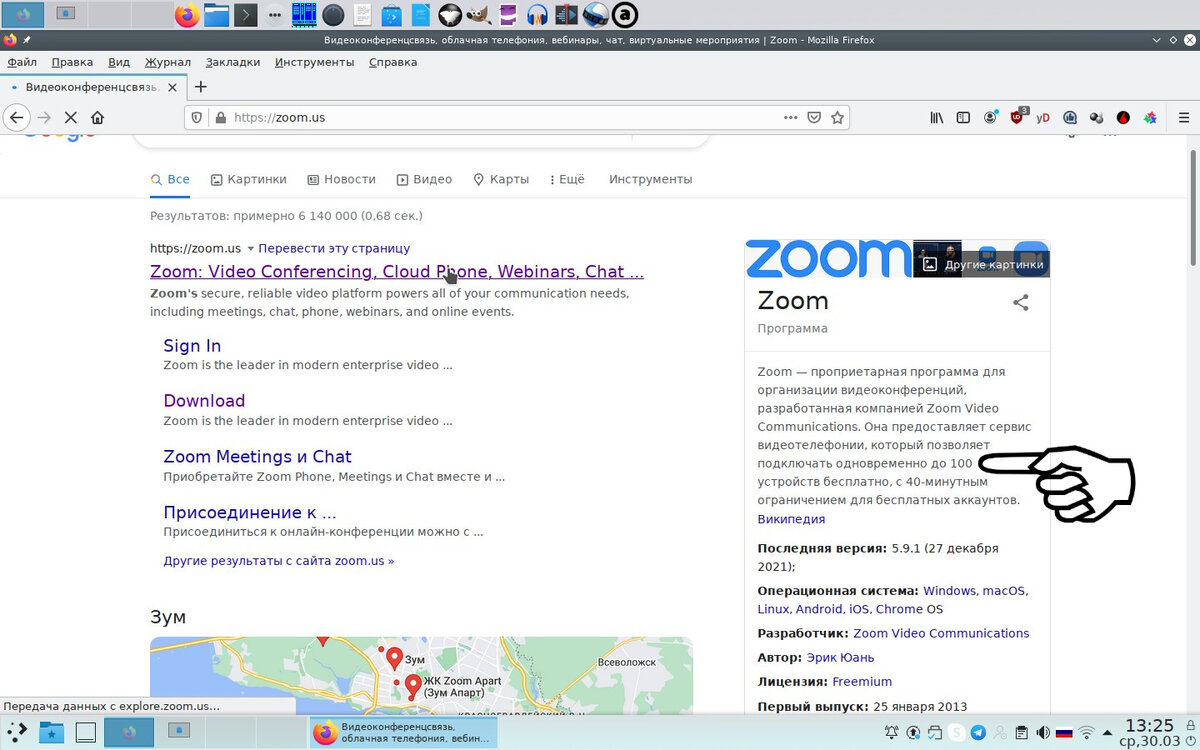Open the Инструменты menu
1200x750 pixels.
click(314, 62)
